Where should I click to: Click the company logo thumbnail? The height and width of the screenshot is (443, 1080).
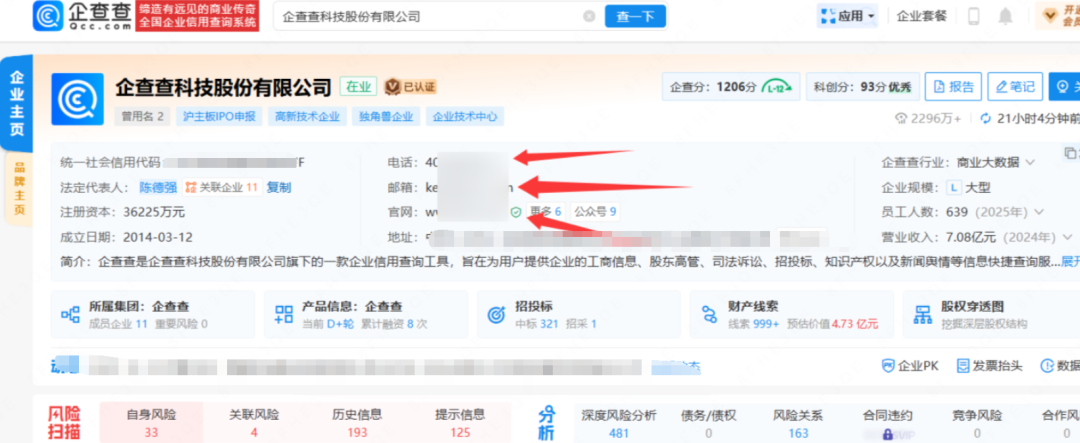click(x=77, y=99)
